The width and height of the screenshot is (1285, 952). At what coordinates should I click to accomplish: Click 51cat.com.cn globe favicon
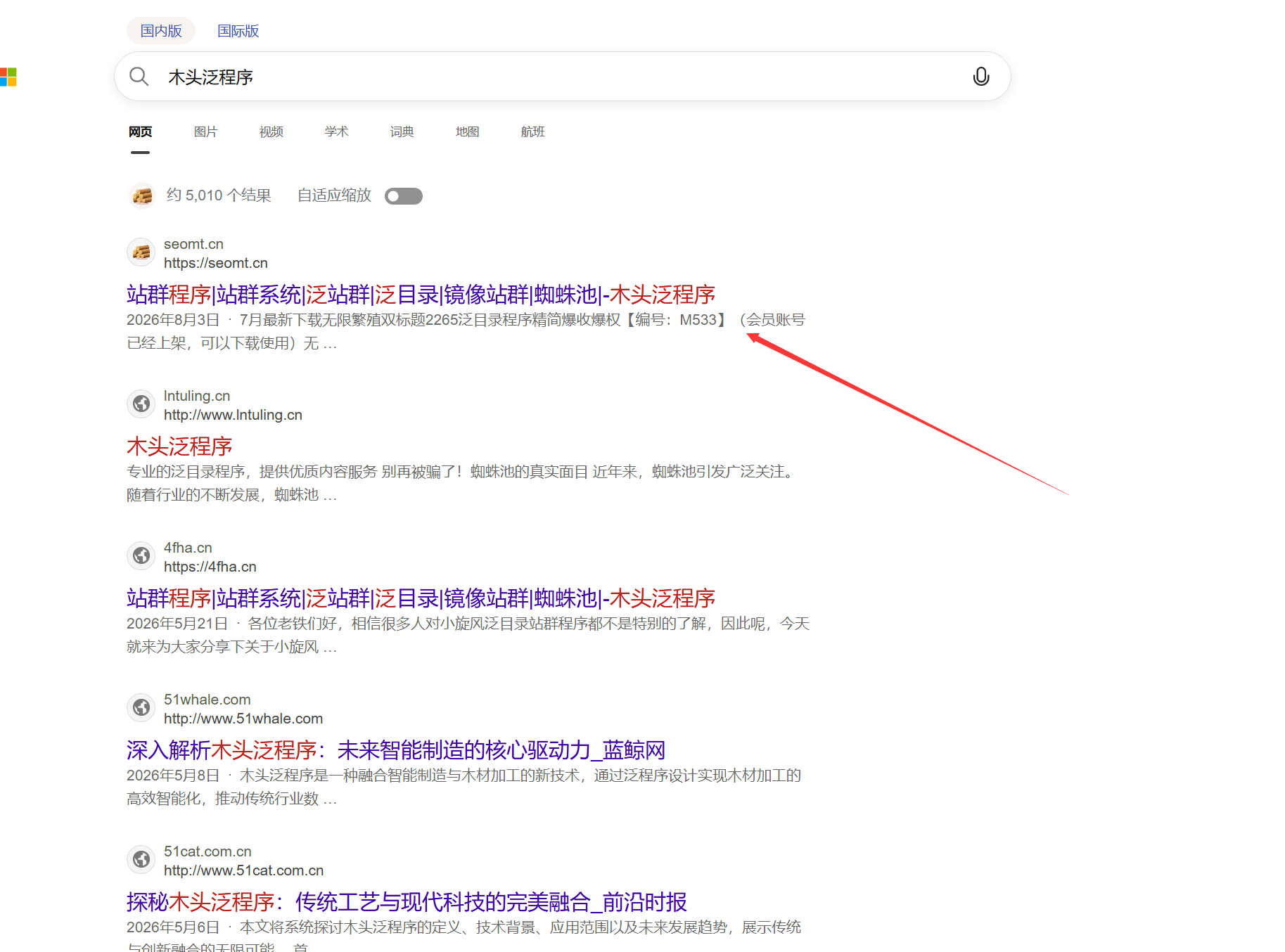click(141, 859)
